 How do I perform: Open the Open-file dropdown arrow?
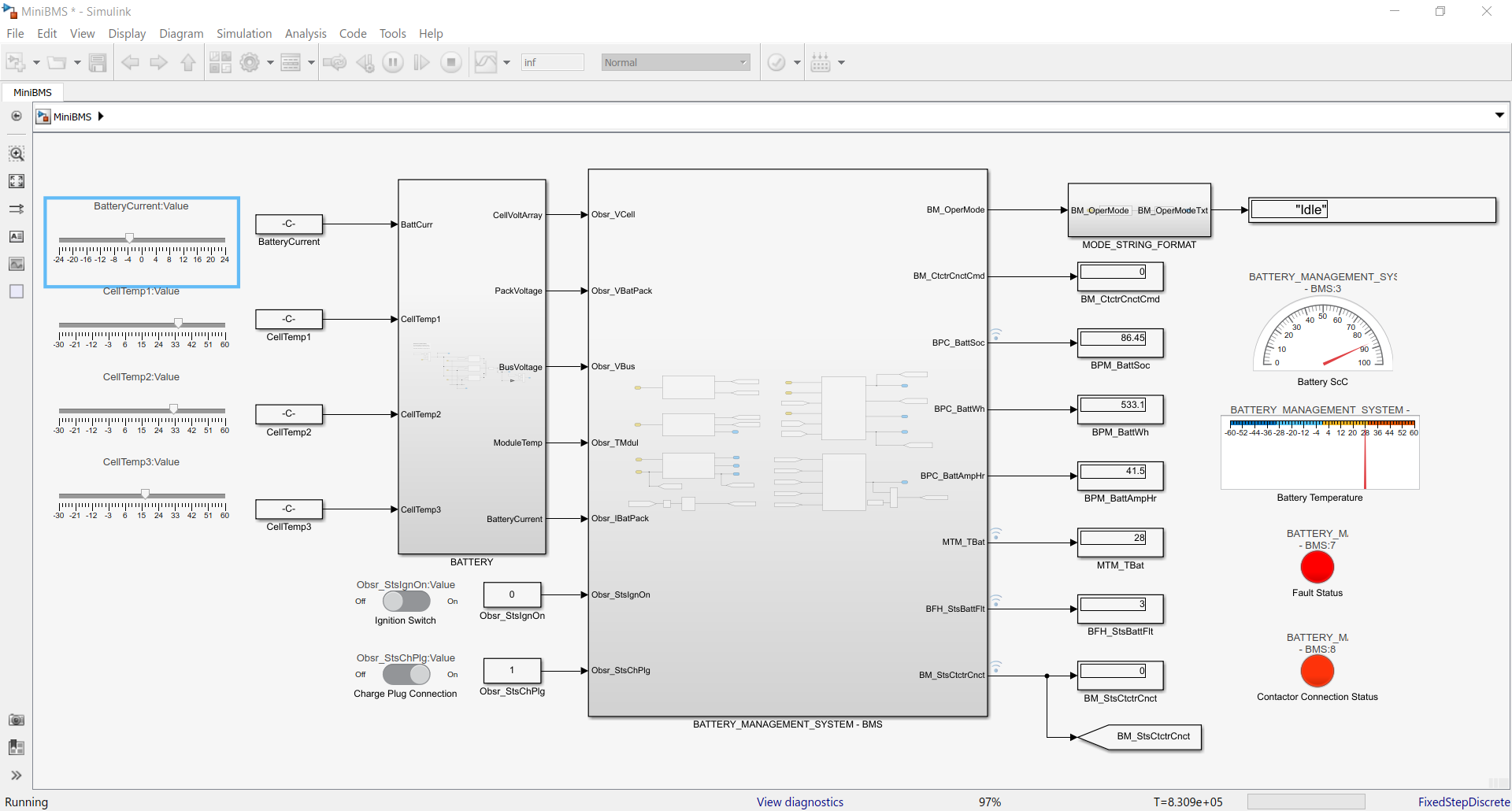tap(77, 62)
